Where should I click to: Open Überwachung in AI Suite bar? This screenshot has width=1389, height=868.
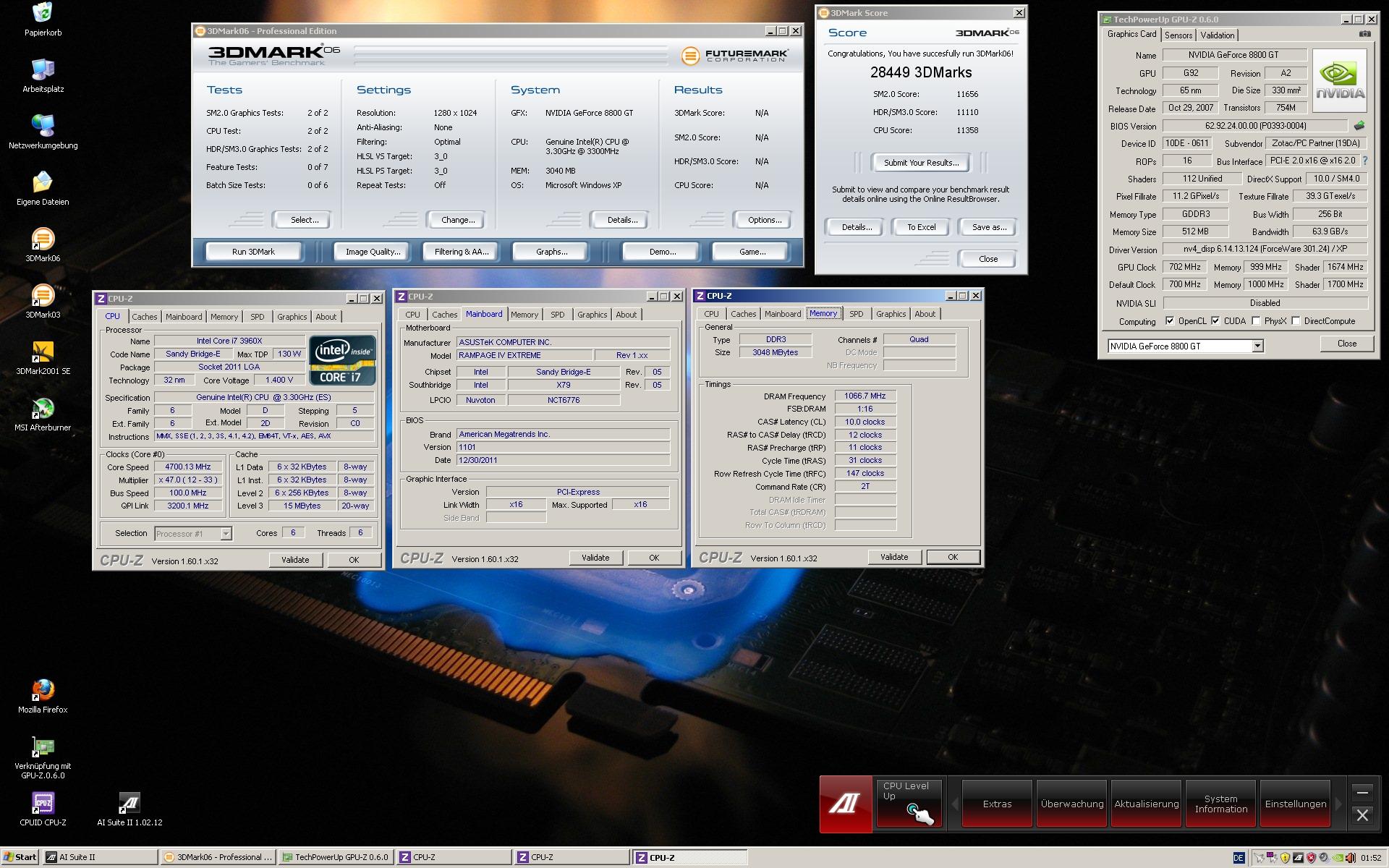coord(1072,804)
